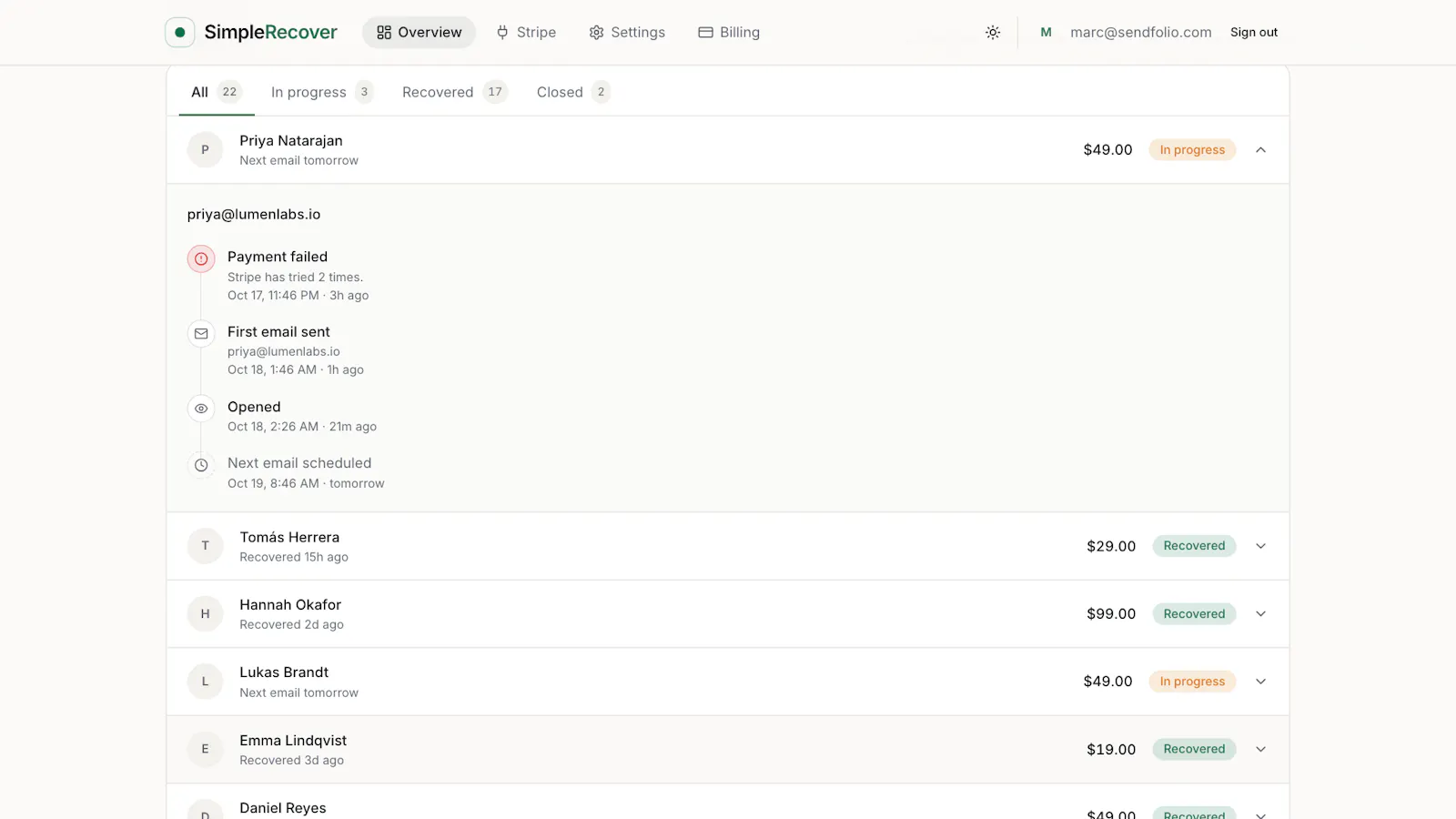The image size is (1456, 819).
Task: Click the $29.00 amount for Tomás Herrera
Action: click(x=1111, y=546)
